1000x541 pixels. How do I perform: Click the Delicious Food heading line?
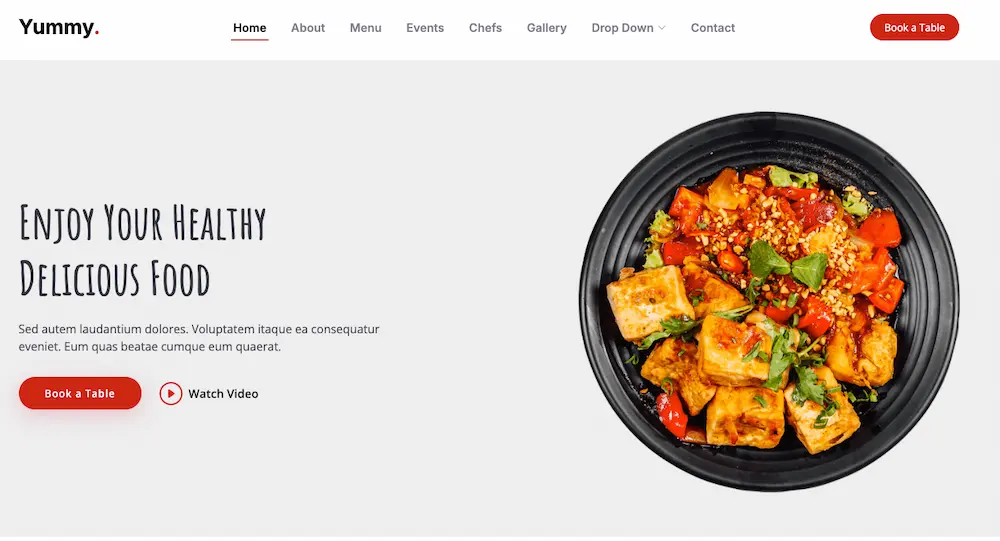tap(115, 279)
